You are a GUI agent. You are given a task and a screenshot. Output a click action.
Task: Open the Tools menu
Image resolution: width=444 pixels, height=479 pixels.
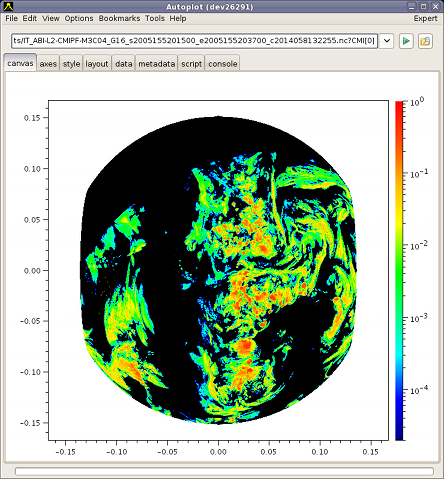pyautogui.click(x=155, y=18)
